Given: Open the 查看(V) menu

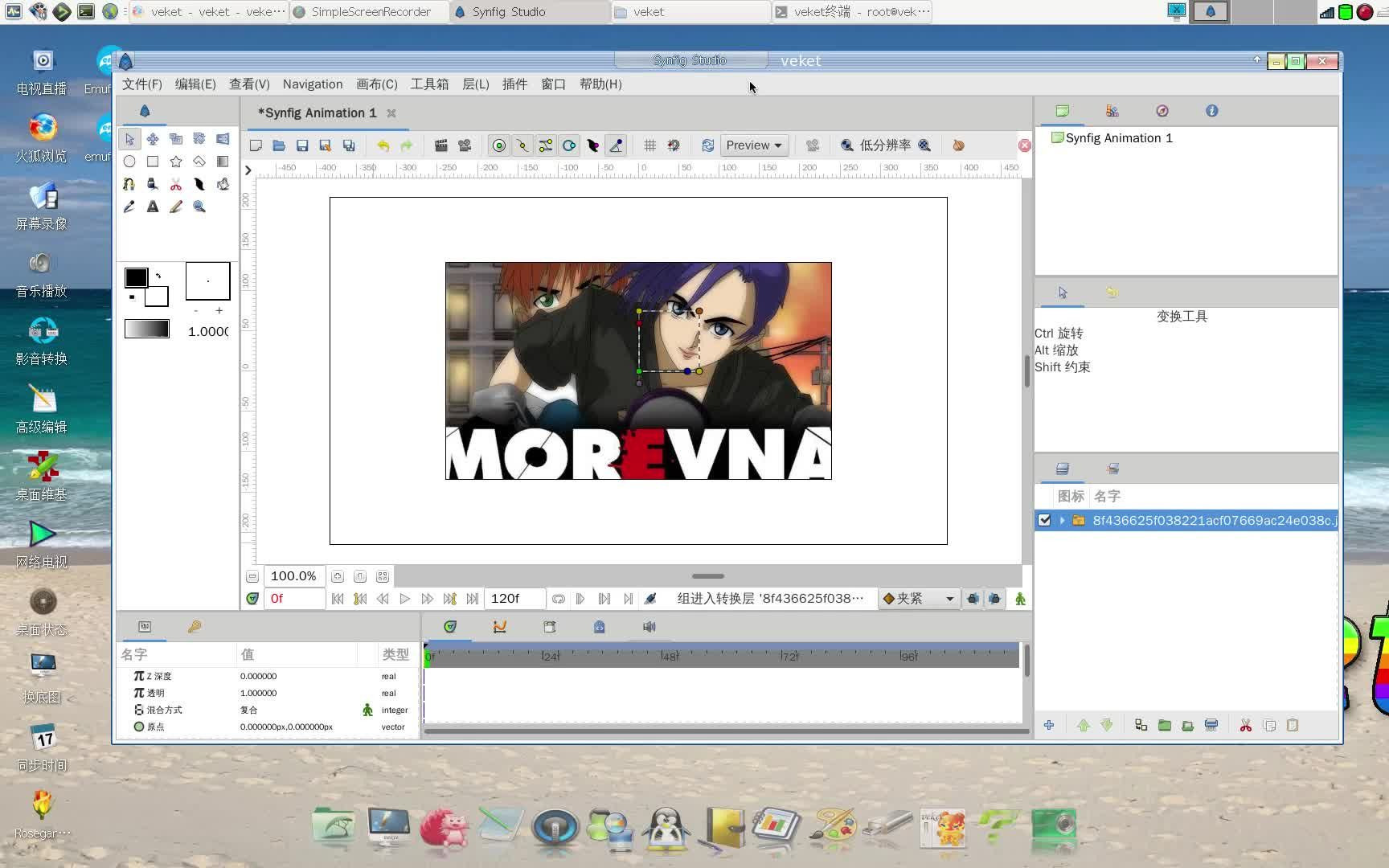Looking at the screenshot, I should [249, 84].
